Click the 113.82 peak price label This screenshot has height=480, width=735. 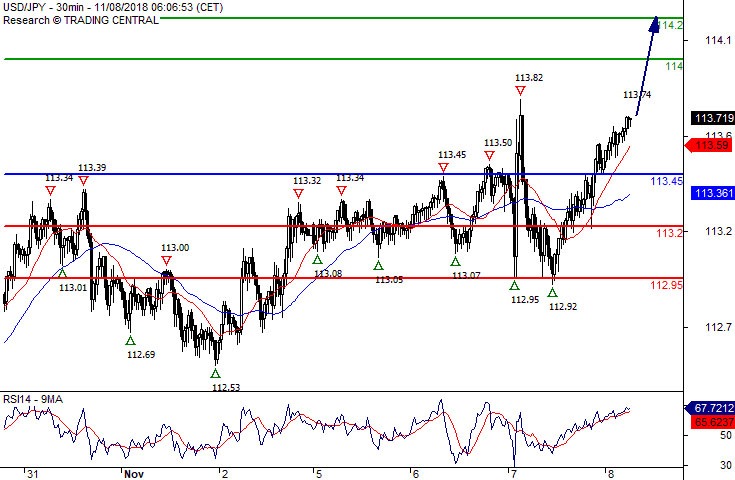pyautogui.click(x=529, y=78)
